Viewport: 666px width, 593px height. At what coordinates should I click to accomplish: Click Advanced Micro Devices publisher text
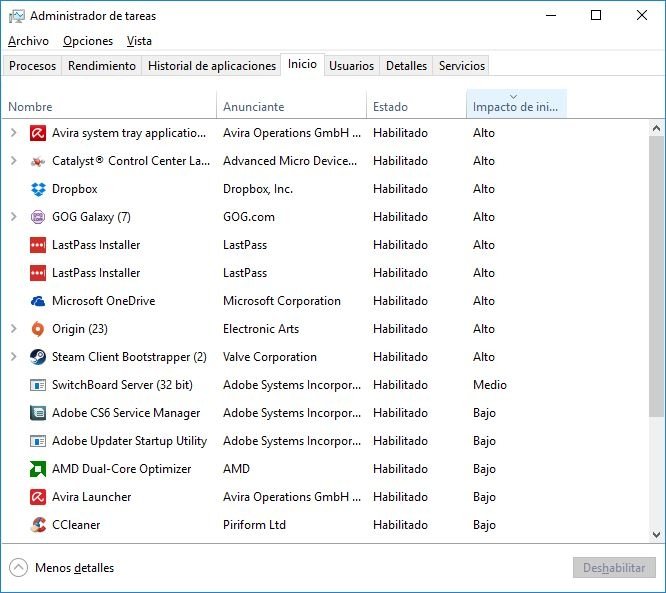point(290,161)
